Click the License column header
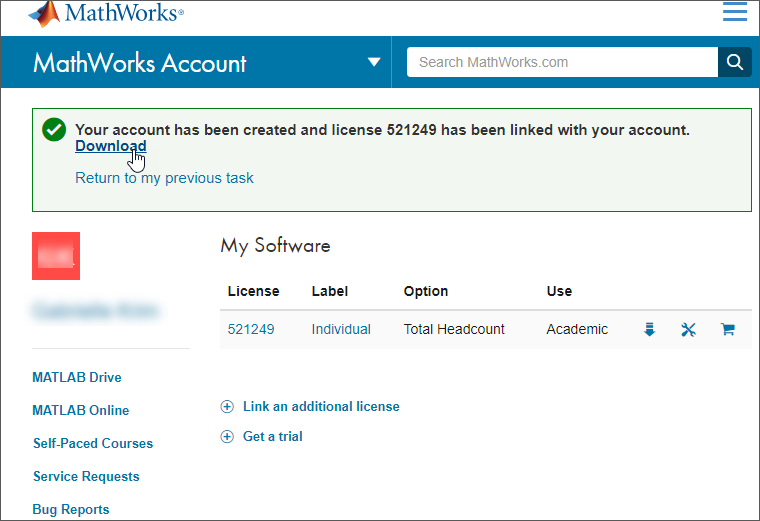The height and width of the screenshot is (521, 760). click(253, 291)
